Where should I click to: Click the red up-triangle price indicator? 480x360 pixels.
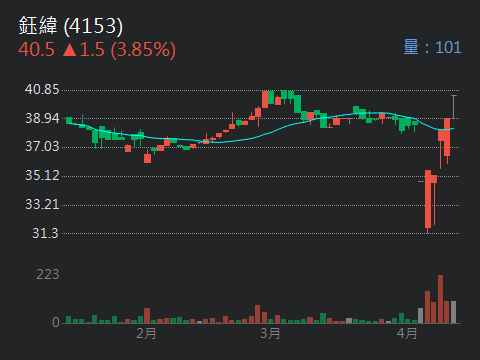[70, 50]
